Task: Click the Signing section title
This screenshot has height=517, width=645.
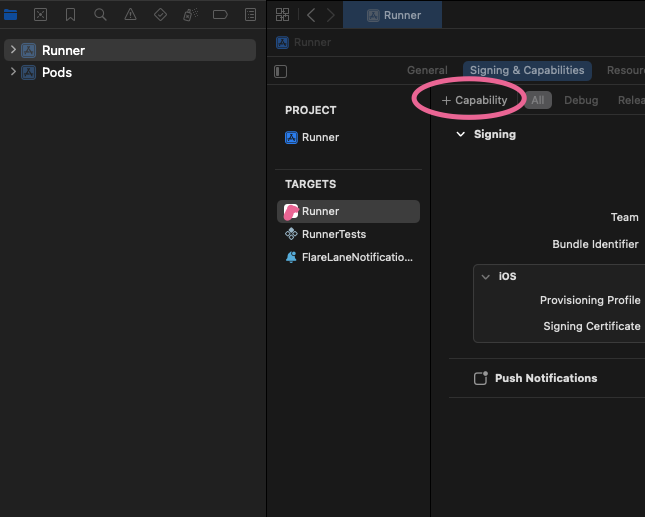Action: pyautogui.click(x=495, y=134)
